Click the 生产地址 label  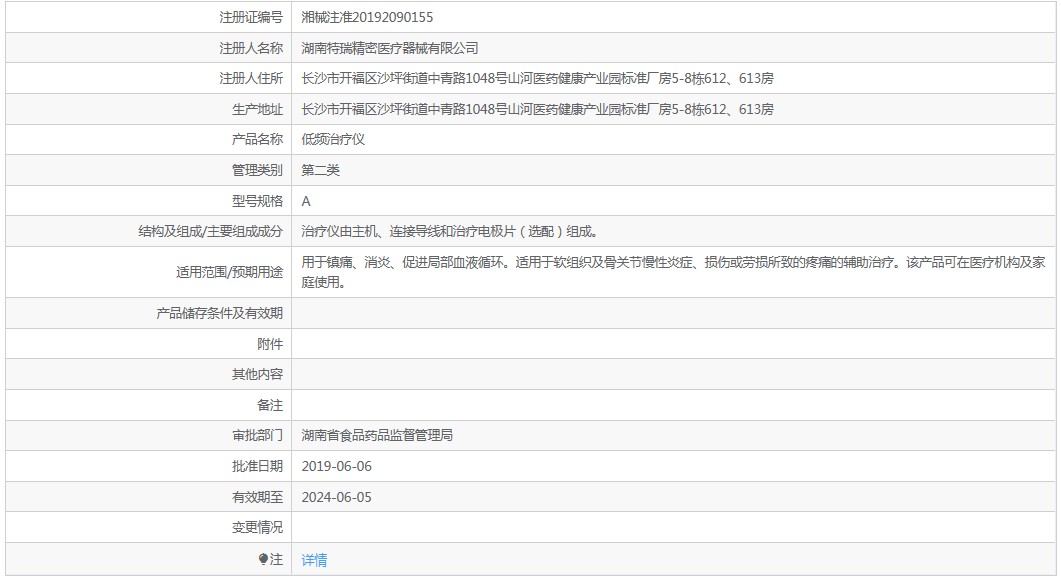tap(257, 109)
